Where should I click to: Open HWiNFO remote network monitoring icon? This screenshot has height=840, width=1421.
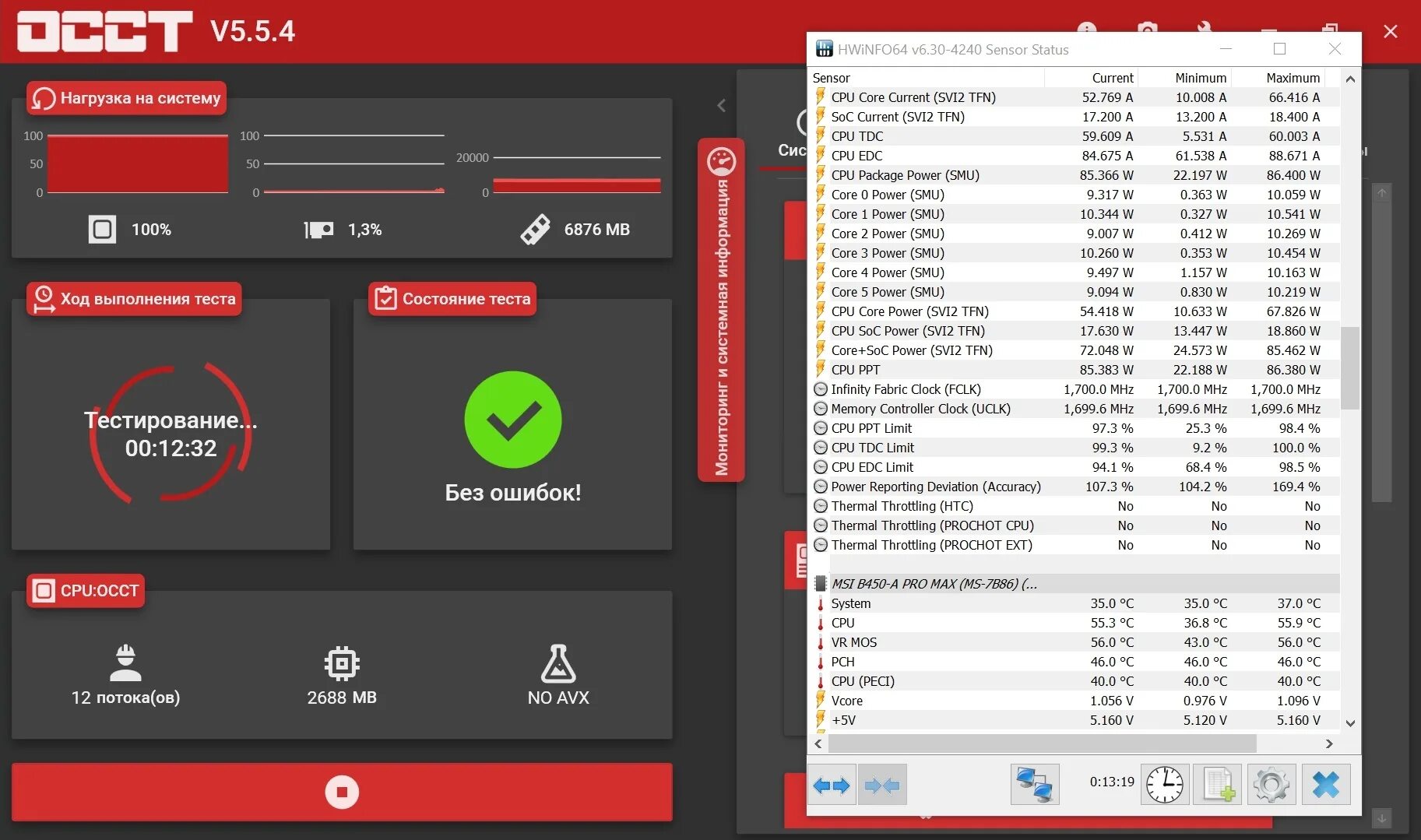[x=1035, y=784]
